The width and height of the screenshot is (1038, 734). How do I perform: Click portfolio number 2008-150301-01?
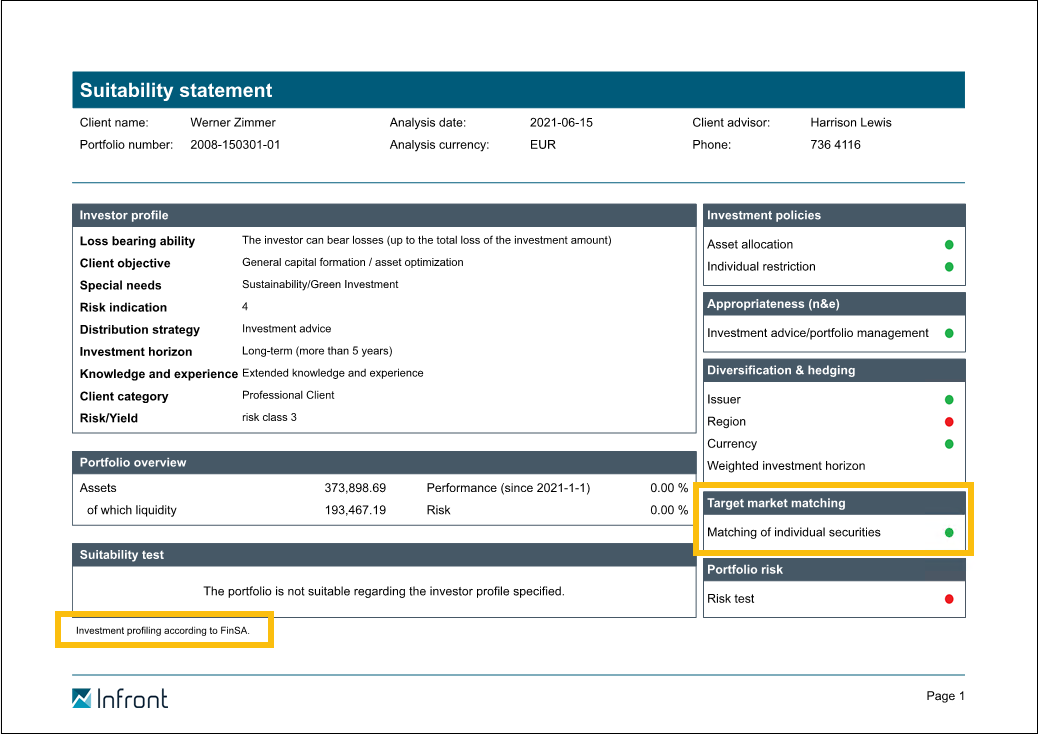point(235,145)
